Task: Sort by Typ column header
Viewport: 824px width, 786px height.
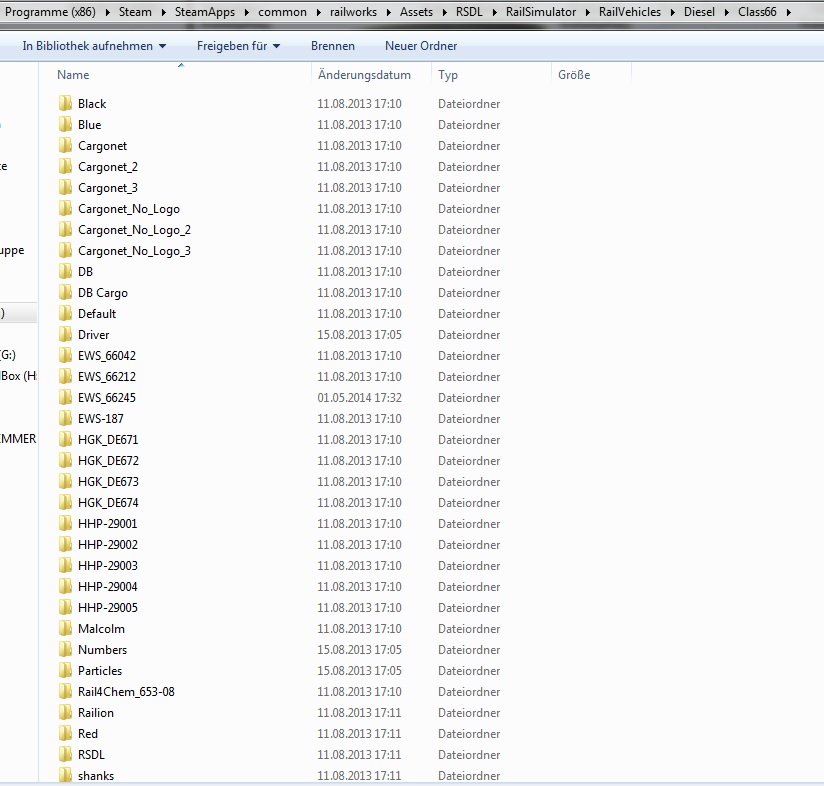Action: (448, 75)
